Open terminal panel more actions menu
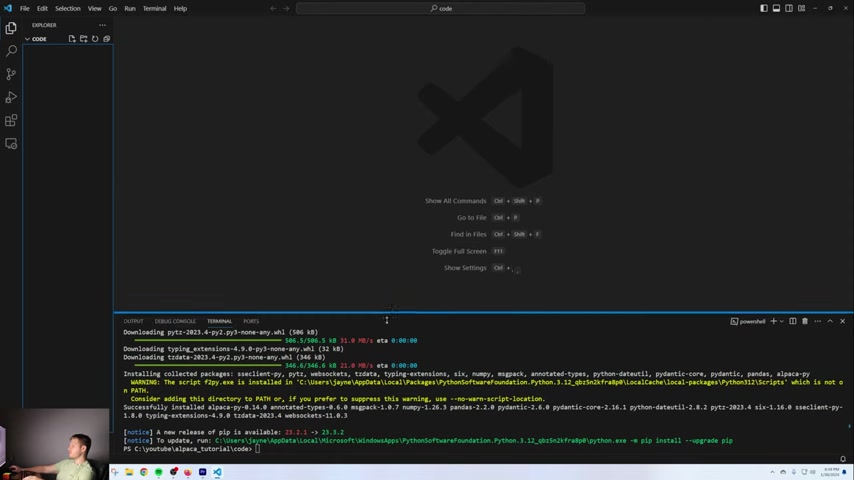 (x=818, y=321)
